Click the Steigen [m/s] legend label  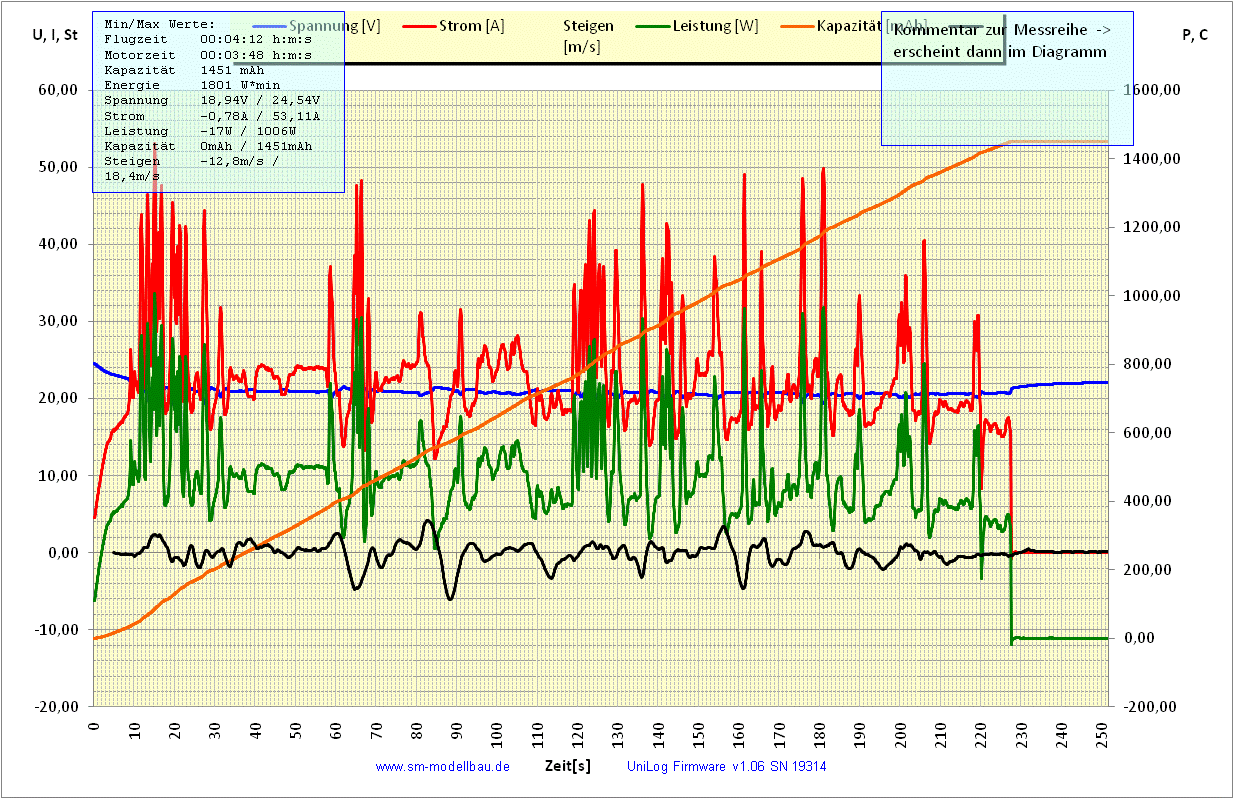click(x=589, y=36)
